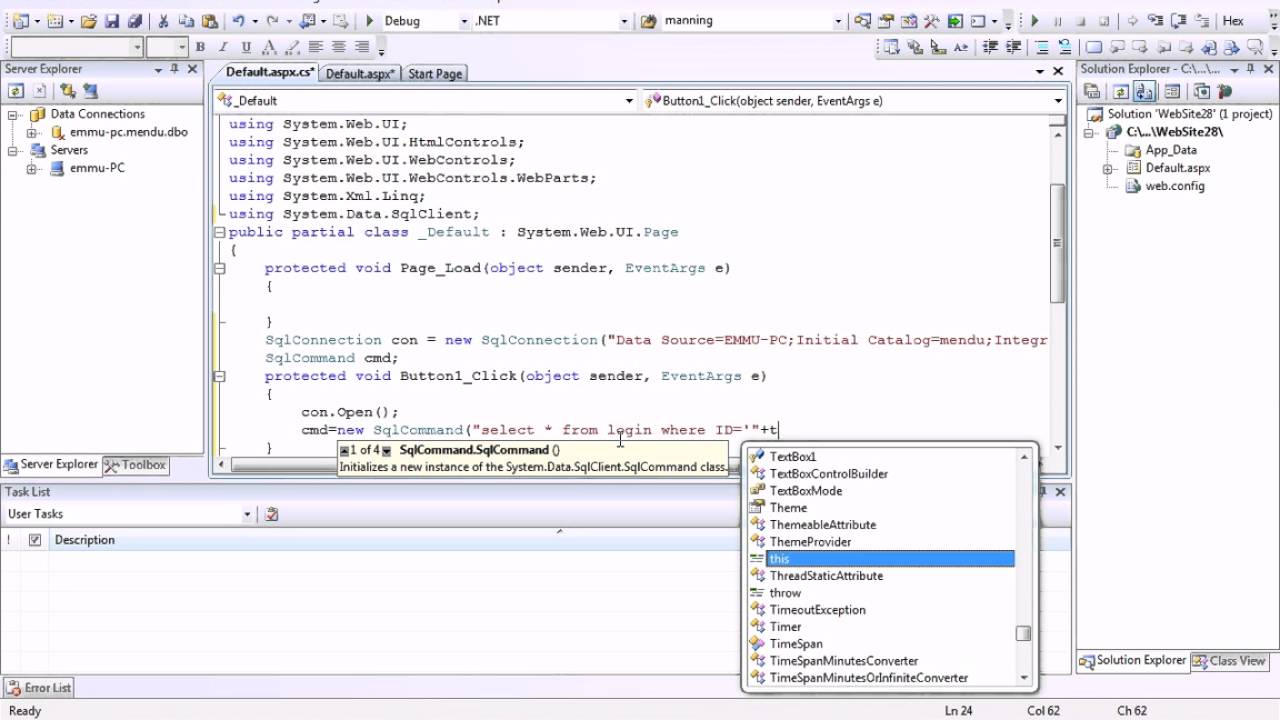Switch to Default.aspx.cs* tab
Image resolution: width=1280 pixels, height=720 pixels.
pyautogui.click(x=270, y=72)
